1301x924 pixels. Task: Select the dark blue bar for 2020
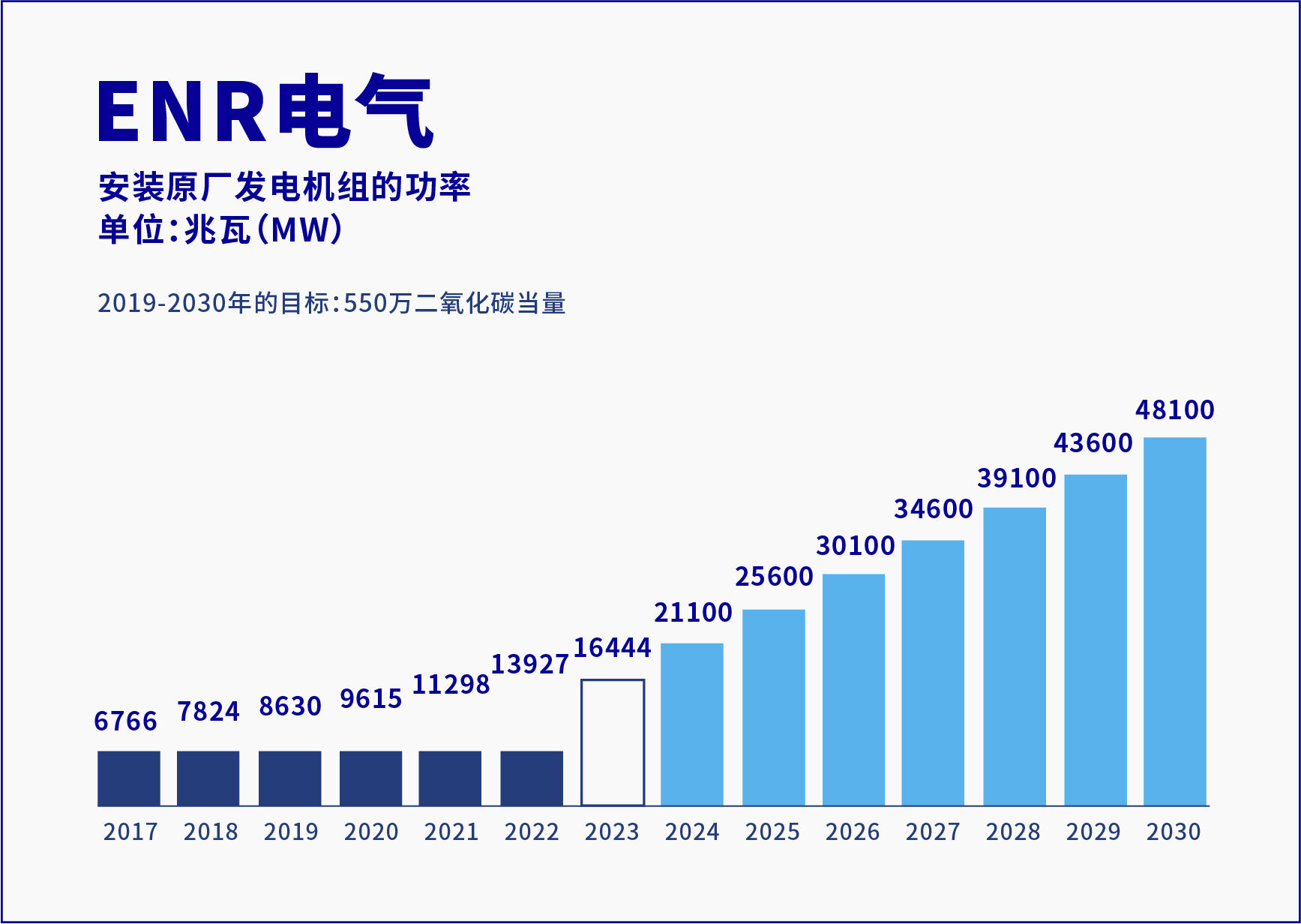pyautogui.click(x=370, y=778)
